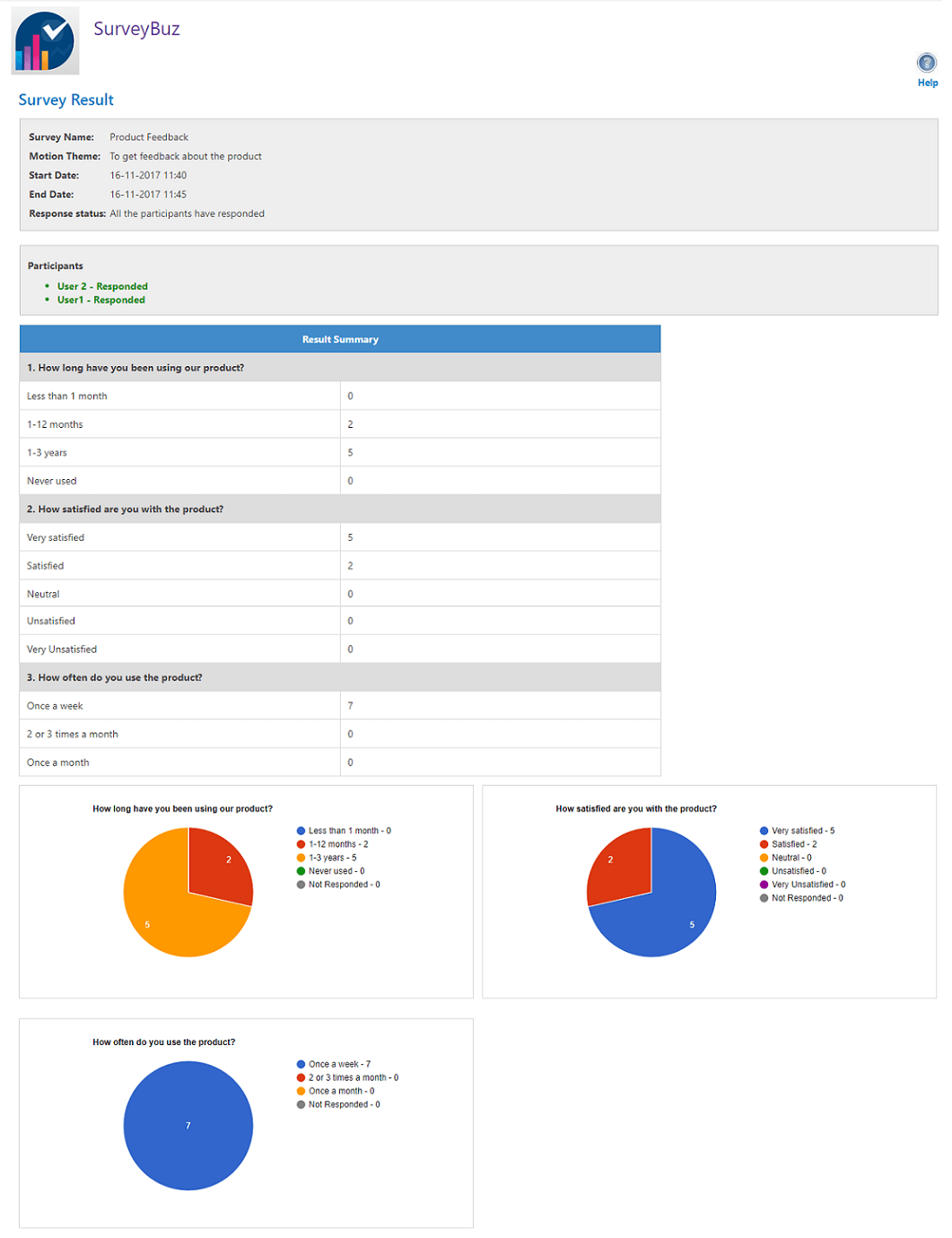
Task: Click the SurveyBuz title link
Action: click(x=136, y=29)
